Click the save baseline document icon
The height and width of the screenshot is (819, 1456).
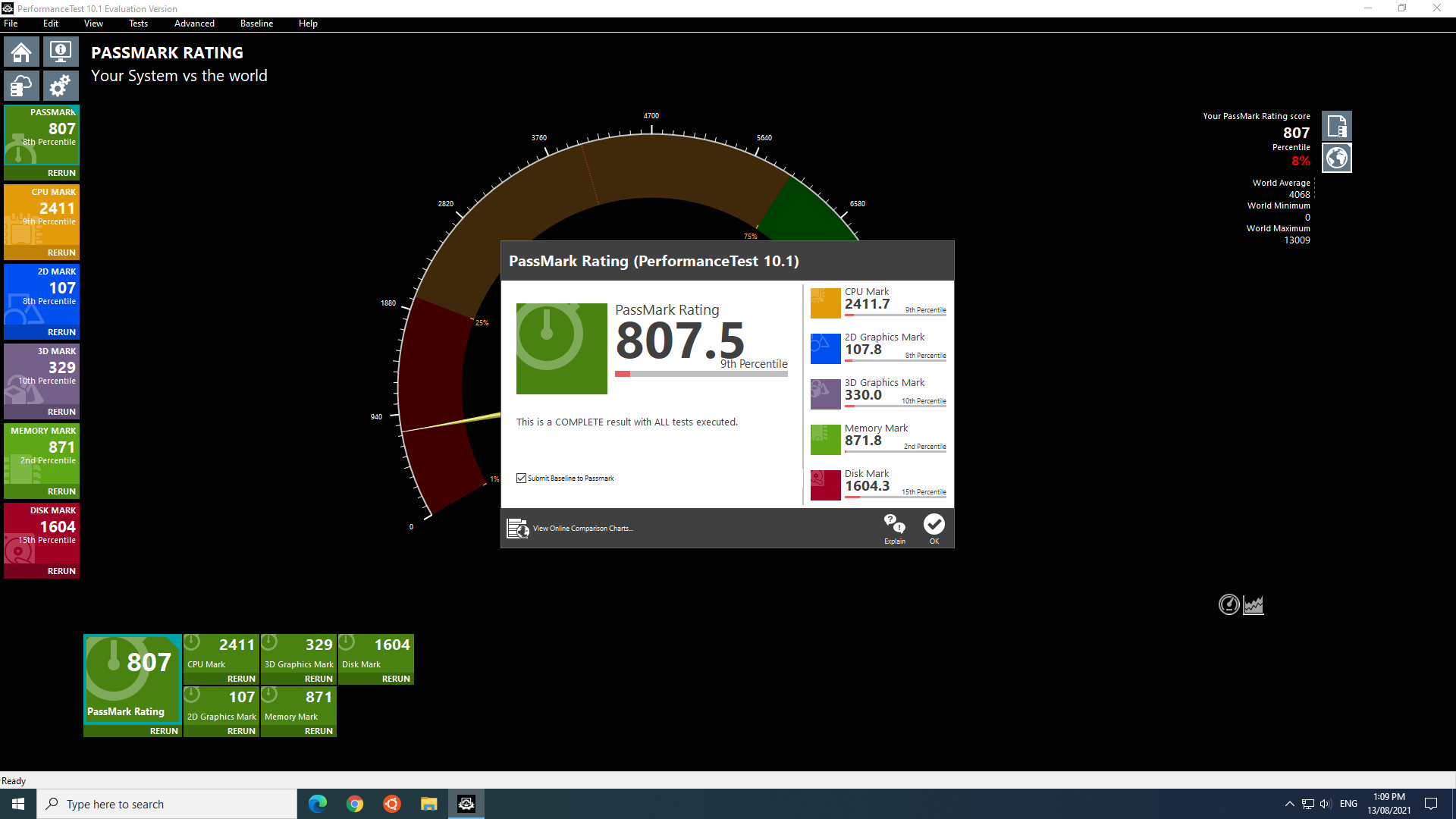coord(1336,126)
